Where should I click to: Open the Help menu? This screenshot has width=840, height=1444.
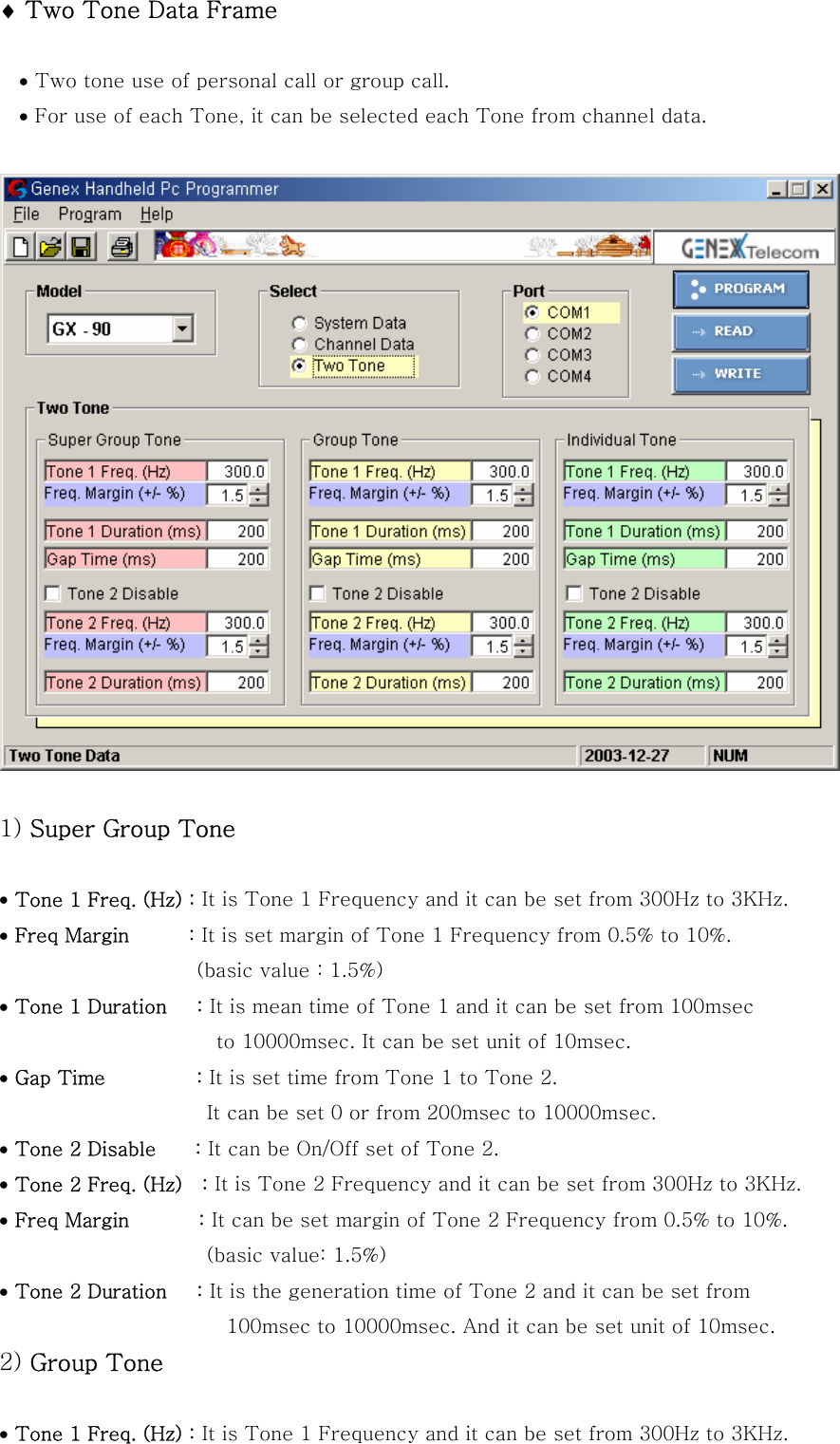[157, 214]
